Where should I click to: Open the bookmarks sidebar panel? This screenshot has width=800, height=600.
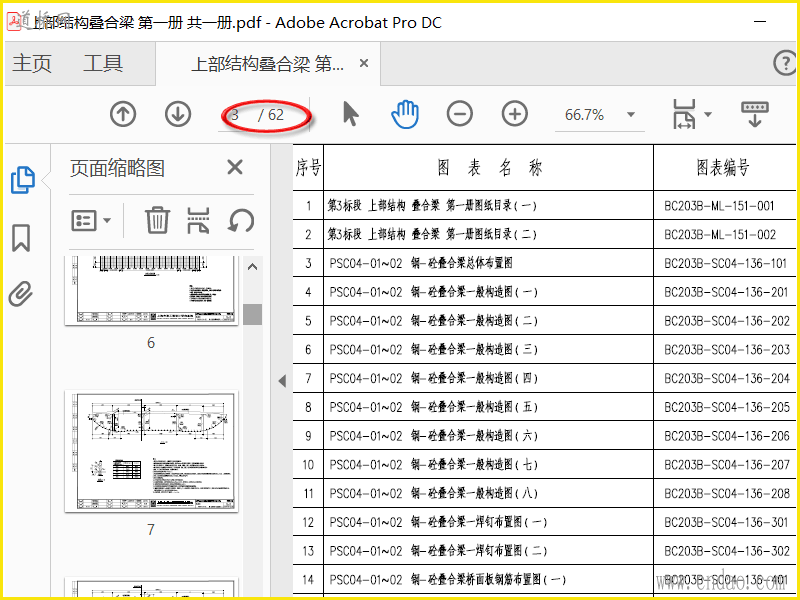(x=21, y=238)
